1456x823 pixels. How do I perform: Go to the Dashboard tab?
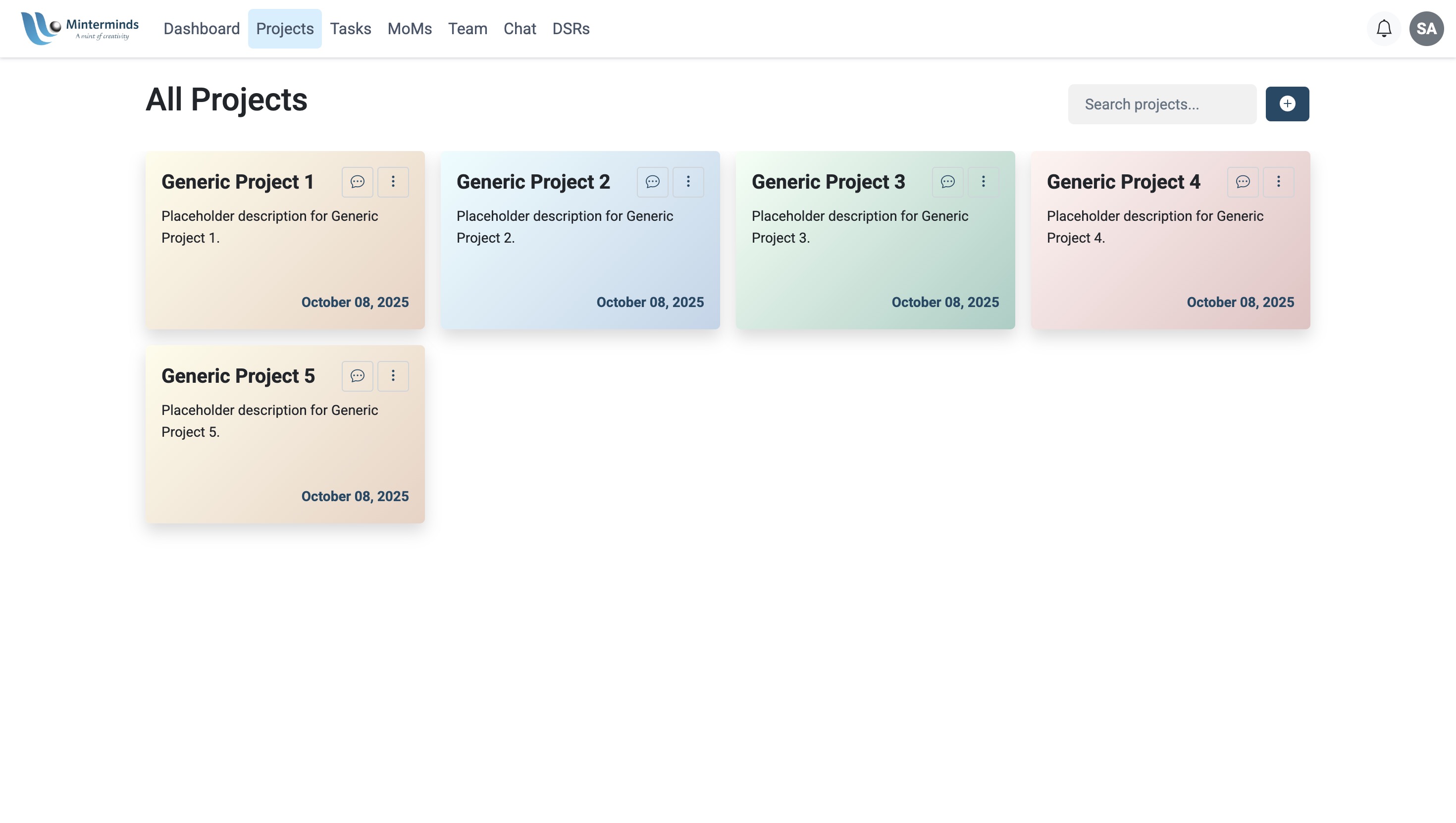pos(202,29)
